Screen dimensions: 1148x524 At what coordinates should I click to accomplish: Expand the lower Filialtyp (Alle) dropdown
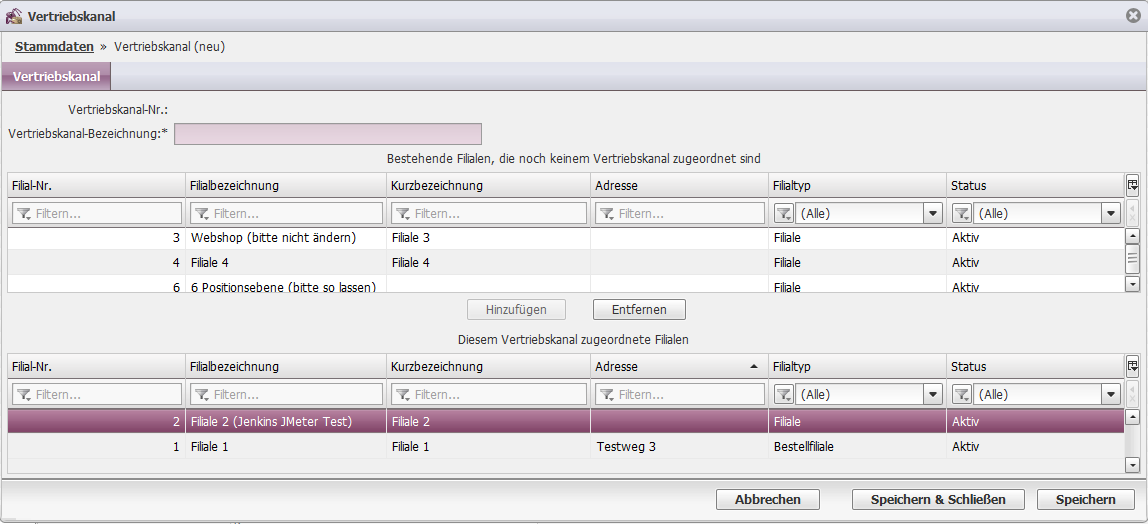tap(933, 395)
